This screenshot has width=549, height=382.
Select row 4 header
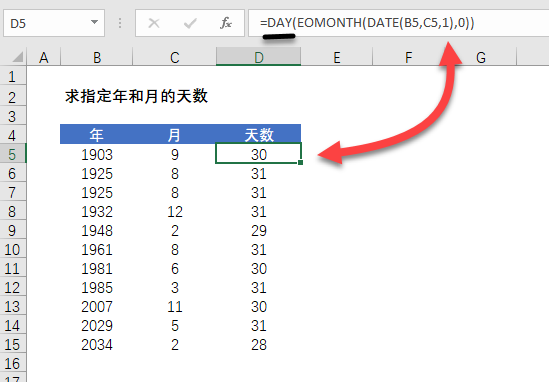point(12,135)
